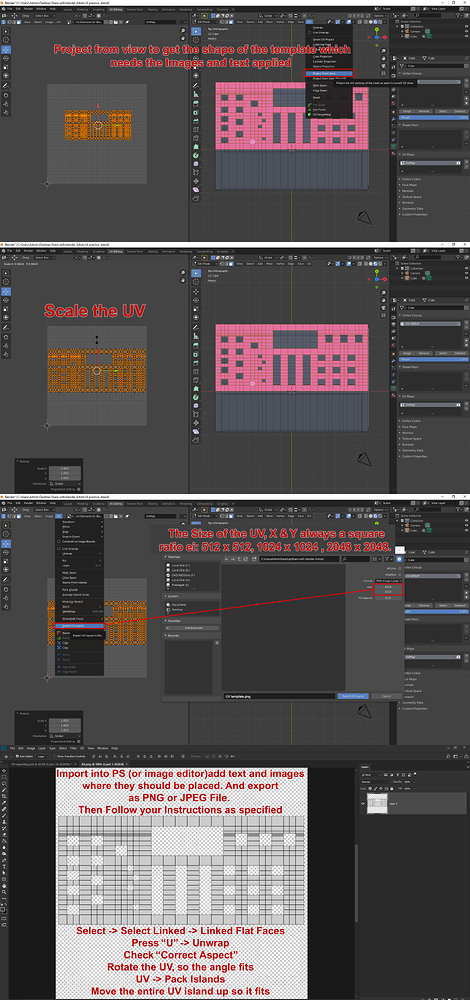Screen dimensions: 470x1000
Task: Open Photoshop's Filter menu
Action: pyautogui.click(x=73, y=748)
